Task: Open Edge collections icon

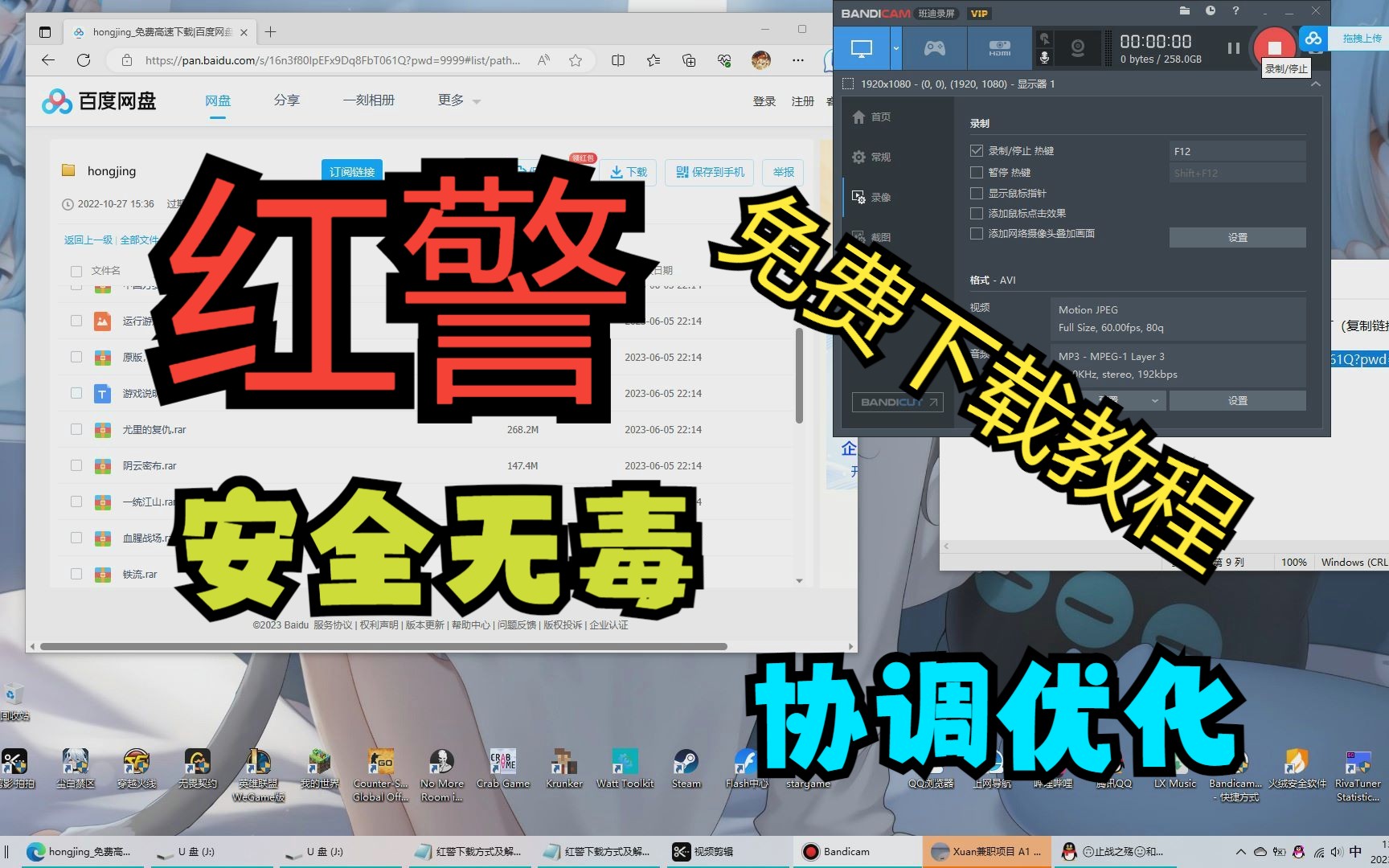Action: point(689,60)
